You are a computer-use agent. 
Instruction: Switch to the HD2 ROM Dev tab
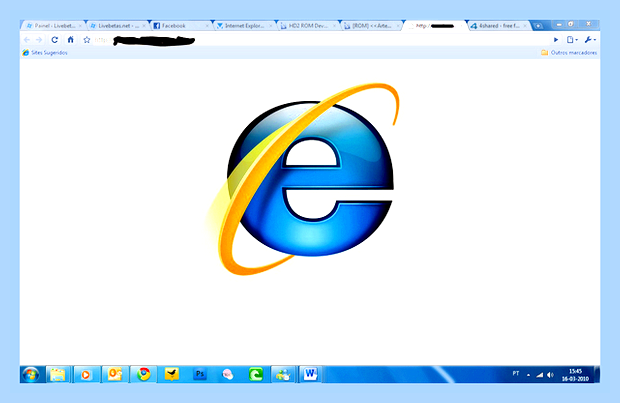pyautogui.click(x=309, y=26)
